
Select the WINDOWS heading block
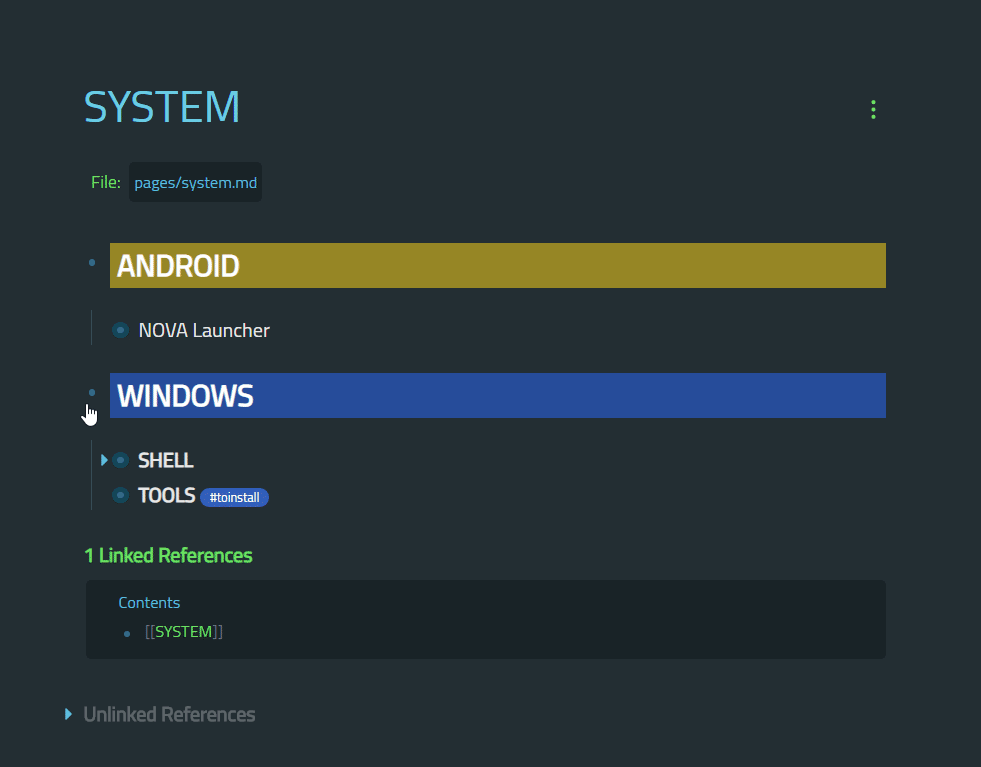point(497,396)
